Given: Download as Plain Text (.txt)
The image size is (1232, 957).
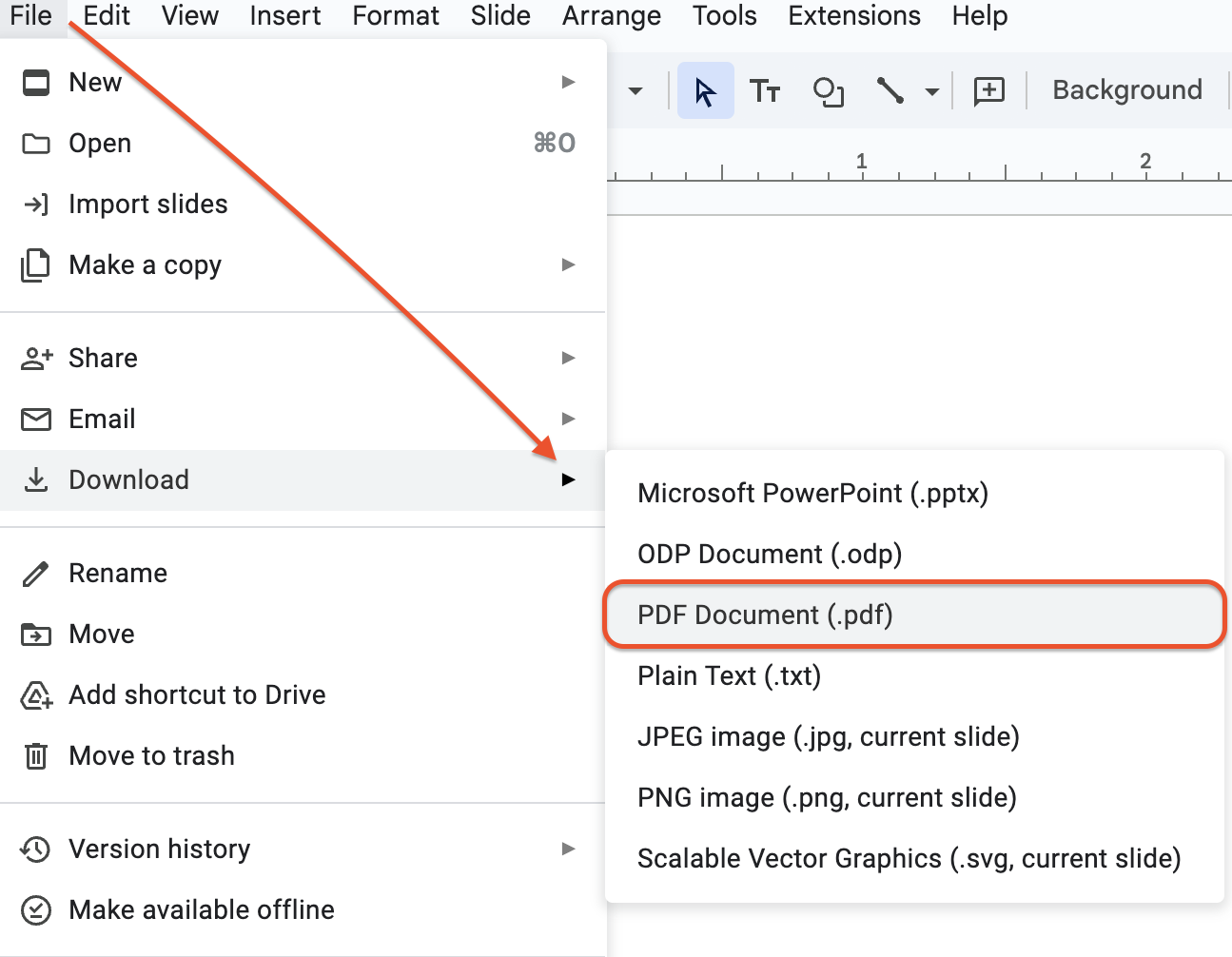Looking at the screenshot, I should (914, 675).
